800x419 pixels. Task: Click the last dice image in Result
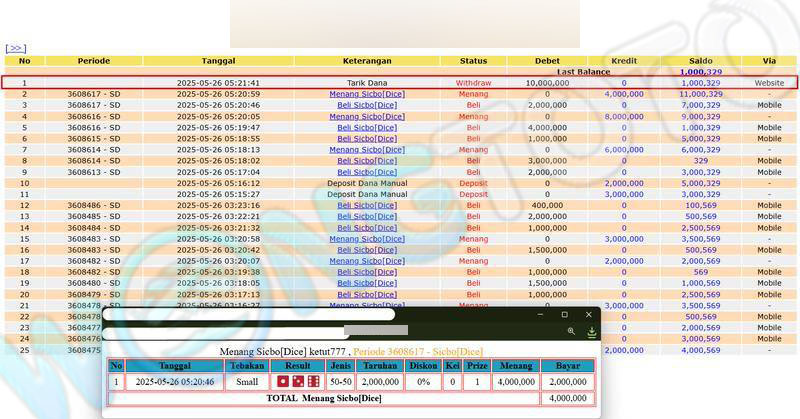[313, 382]
